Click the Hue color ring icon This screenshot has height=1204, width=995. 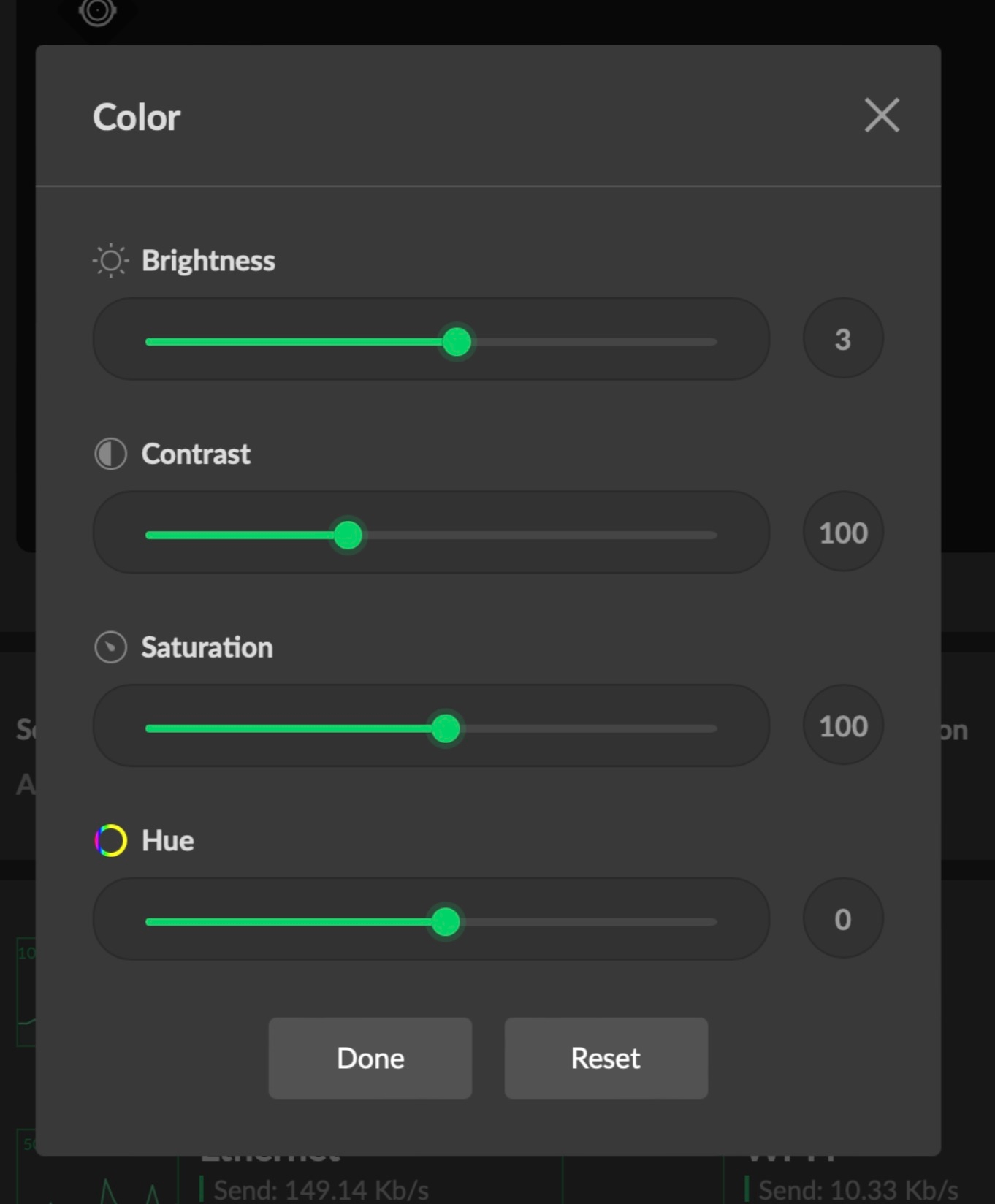coord(110,840)
